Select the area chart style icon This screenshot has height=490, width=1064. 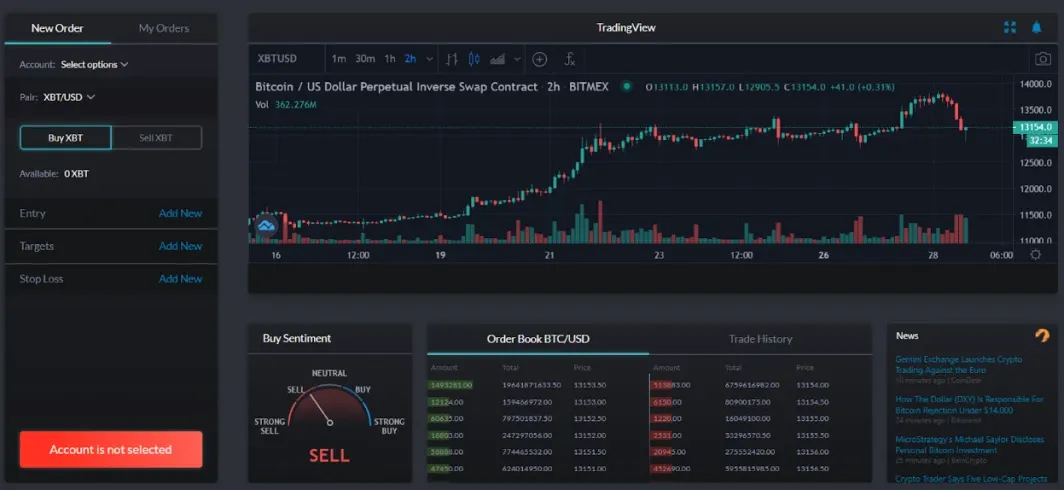497,59
